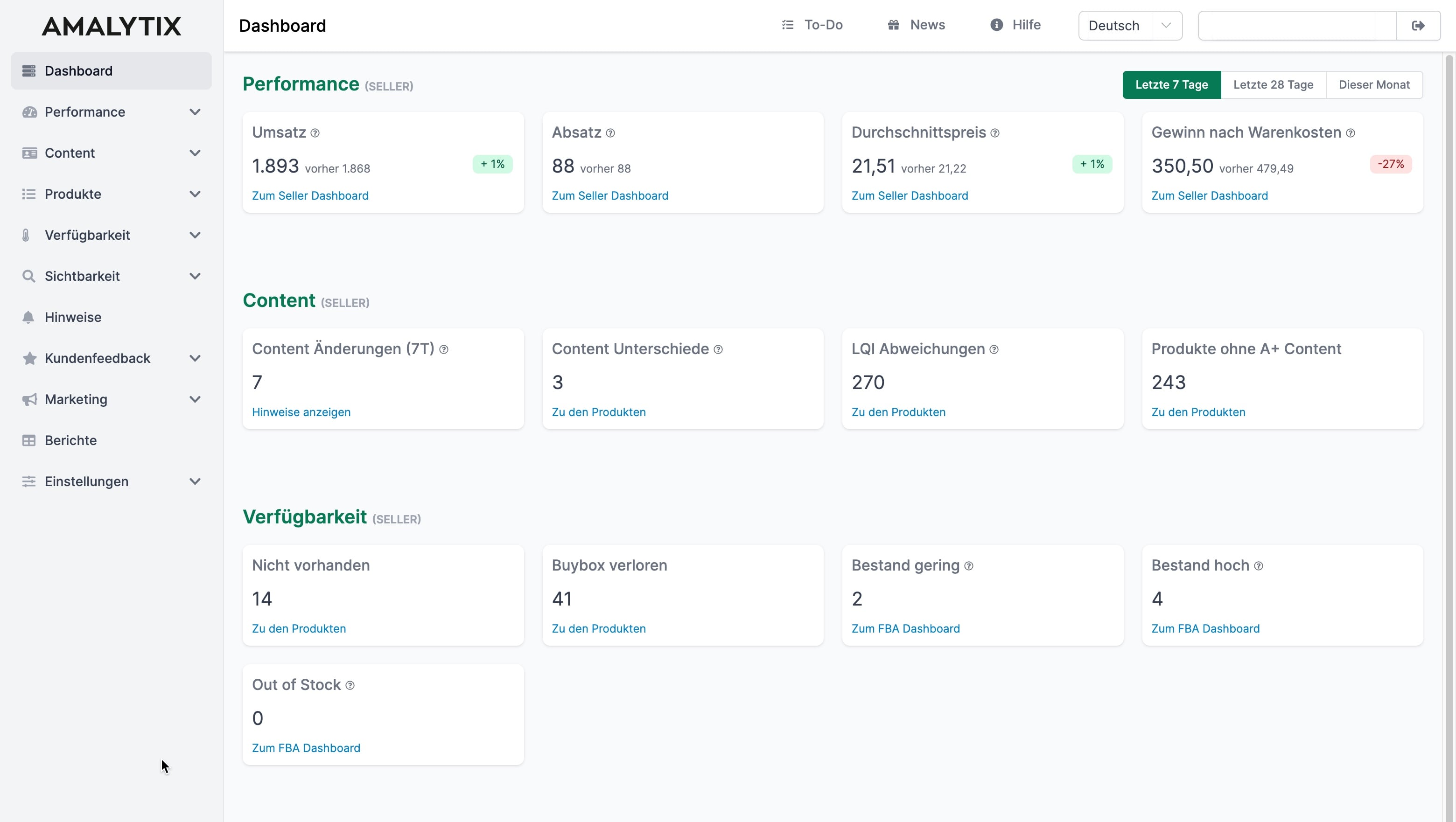Switch to Dieser Monat period

pos(1374,85)
